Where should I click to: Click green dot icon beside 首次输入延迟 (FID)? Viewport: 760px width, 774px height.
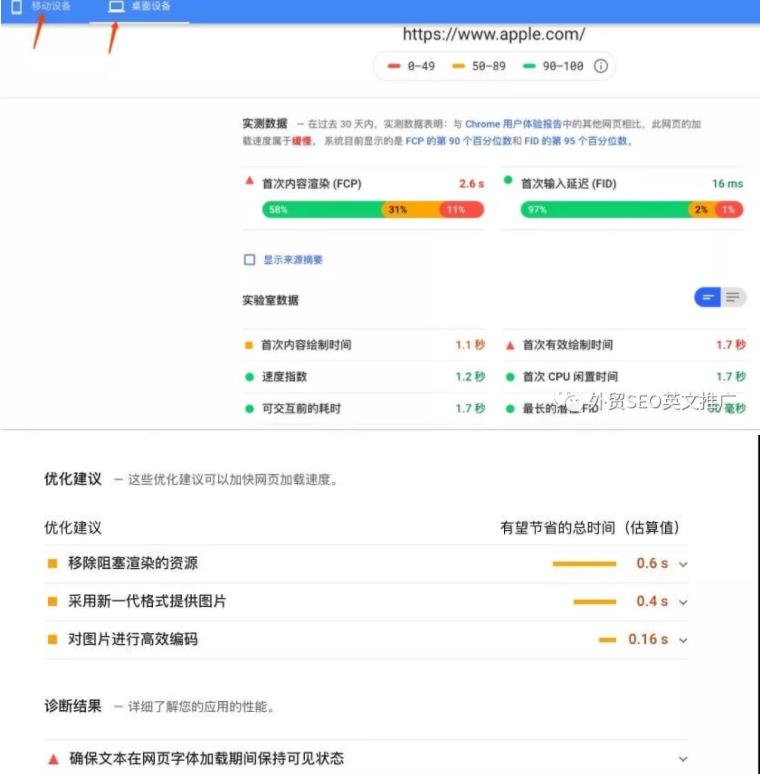(x=508, y=182)
